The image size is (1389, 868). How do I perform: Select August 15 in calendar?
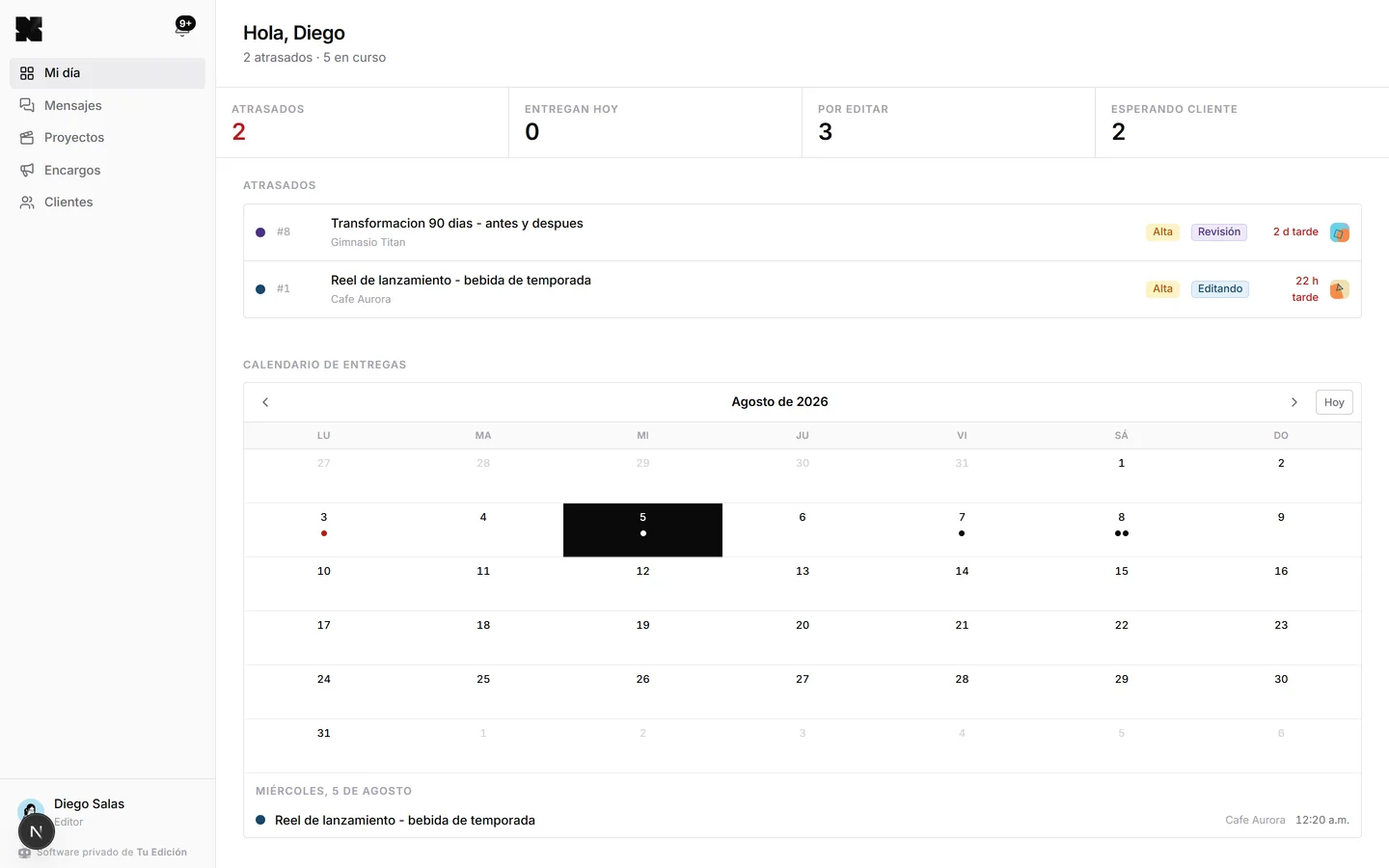pyautogui.click(x=1121, y=584)
